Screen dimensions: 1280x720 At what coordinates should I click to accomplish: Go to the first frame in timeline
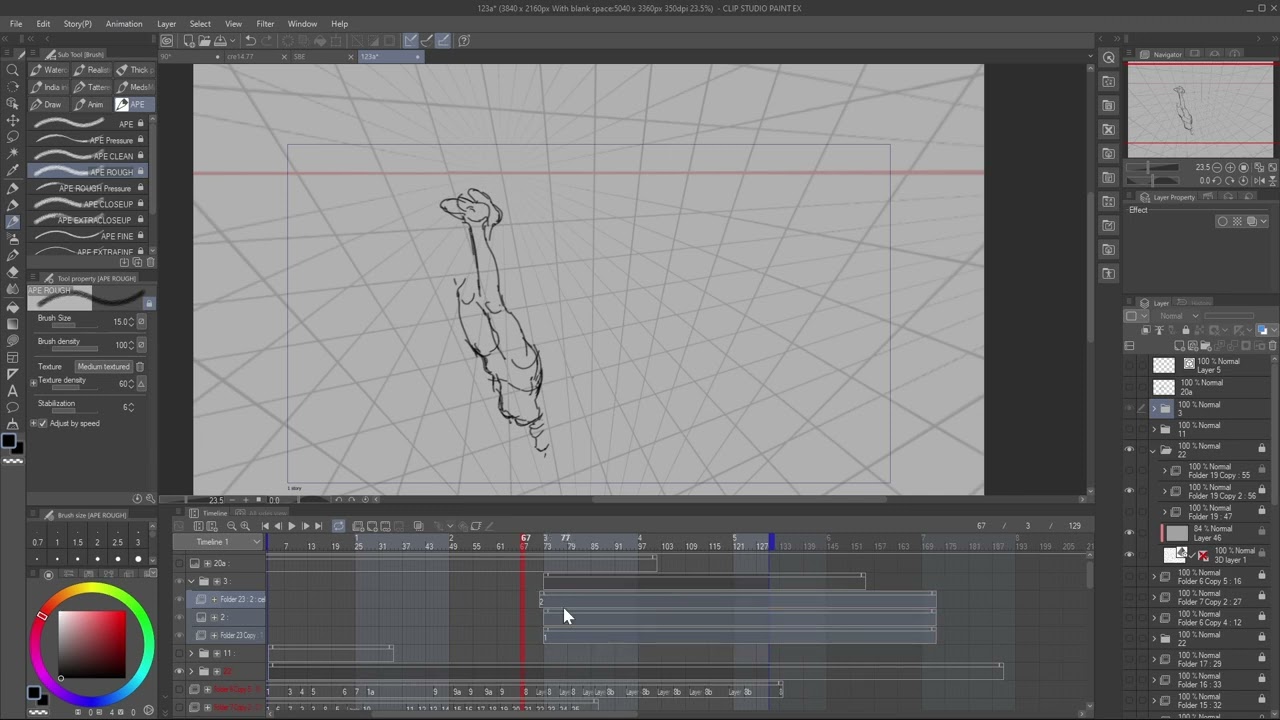[265, 526]
